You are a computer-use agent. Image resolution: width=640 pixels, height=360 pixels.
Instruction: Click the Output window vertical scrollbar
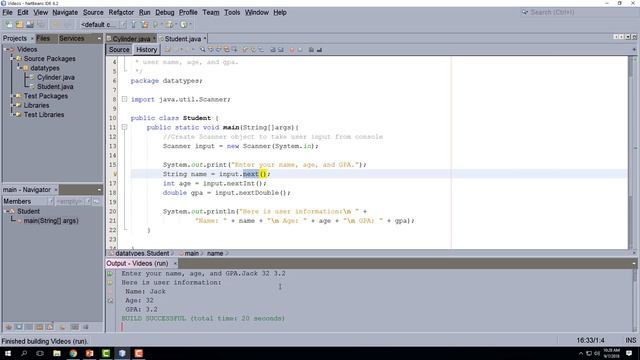tap(634, 300)
